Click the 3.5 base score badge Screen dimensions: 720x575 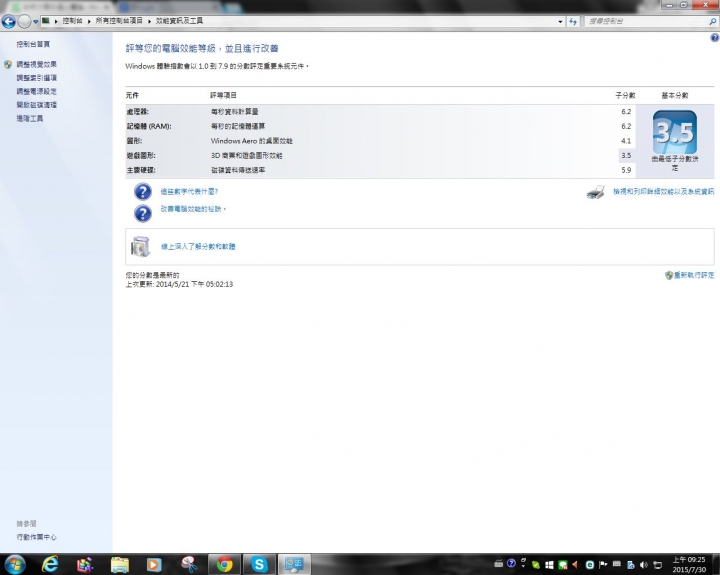pyautogui.click(x=675, y=132)
